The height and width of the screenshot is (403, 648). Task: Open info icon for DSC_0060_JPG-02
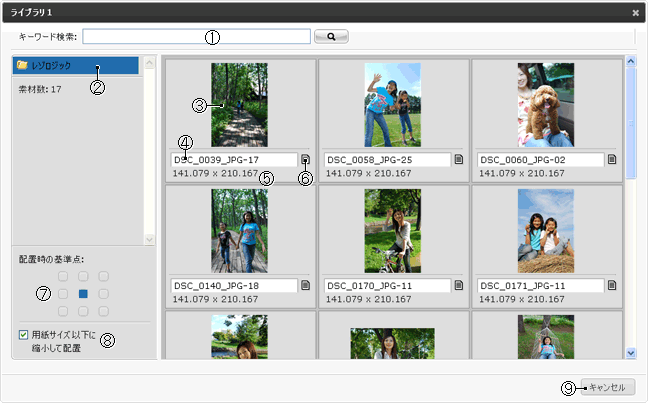click(612, 159)
